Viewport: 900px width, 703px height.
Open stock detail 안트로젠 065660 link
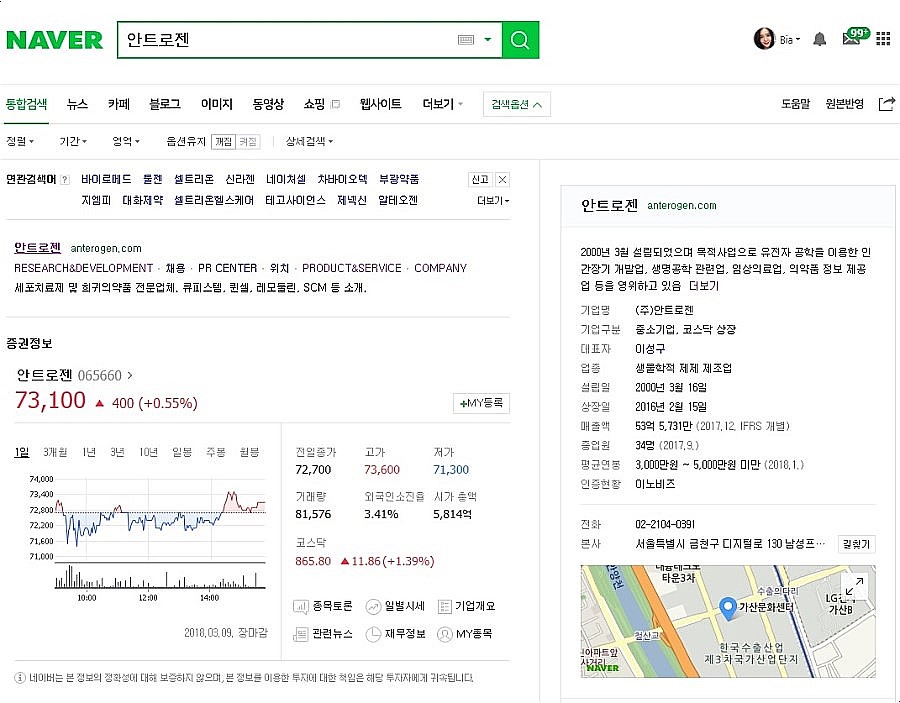(x=74, y=375)
